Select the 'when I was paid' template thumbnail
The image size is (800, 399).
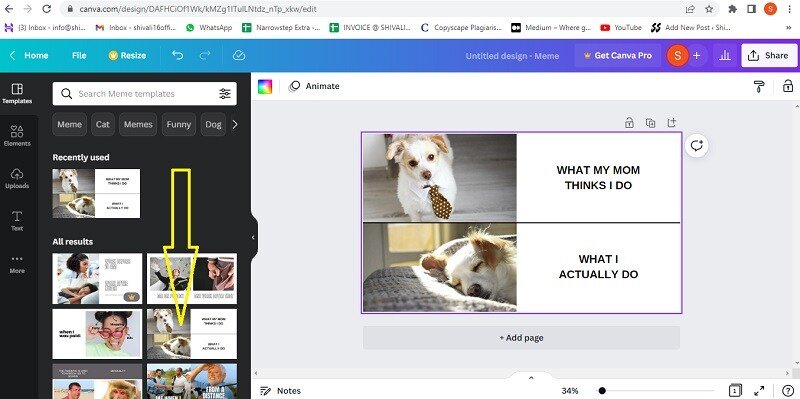pyautogui.click(x=97, y=334)
